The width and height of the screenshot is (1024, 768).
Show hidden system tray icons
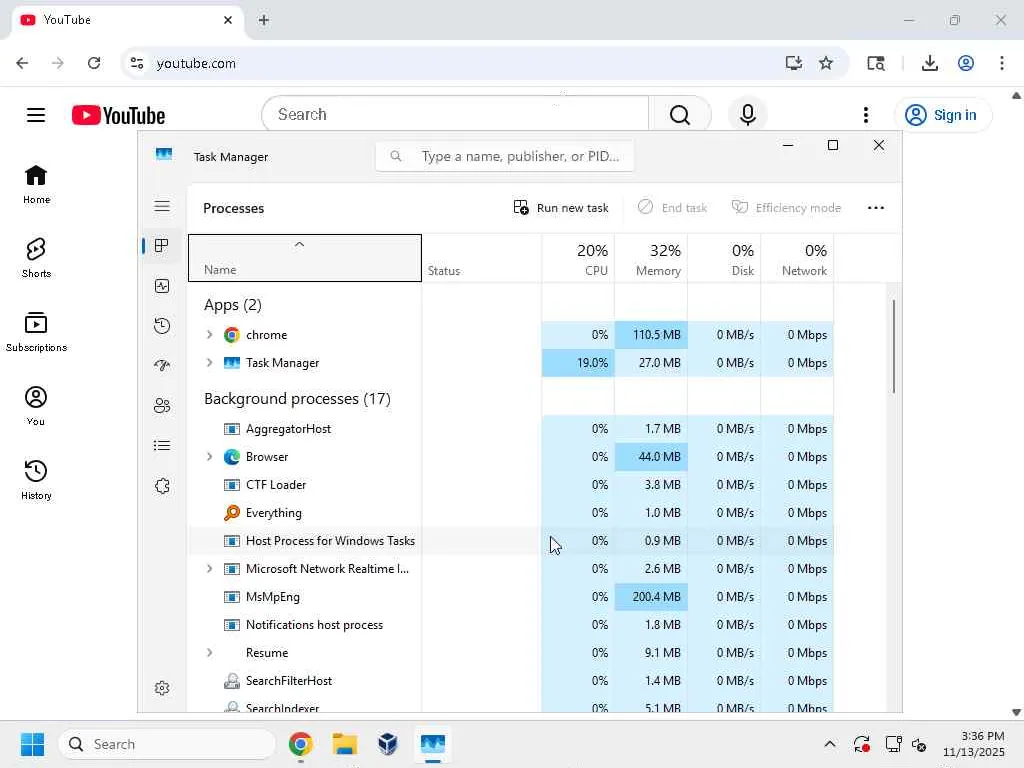point(829,744)
